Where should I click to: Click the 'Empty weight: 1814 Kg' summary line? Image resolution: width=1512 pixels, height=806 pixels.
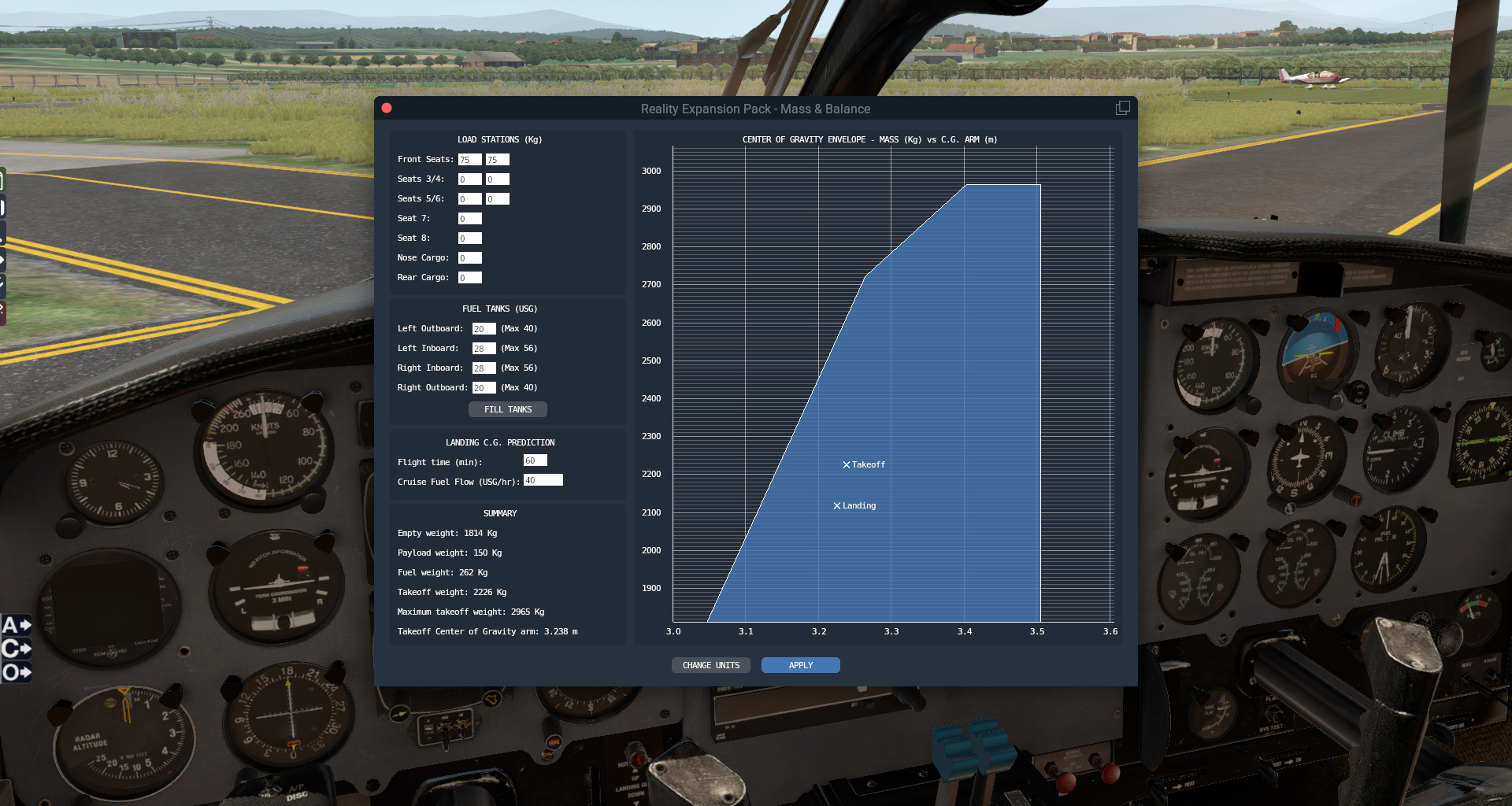pos(447,534)
